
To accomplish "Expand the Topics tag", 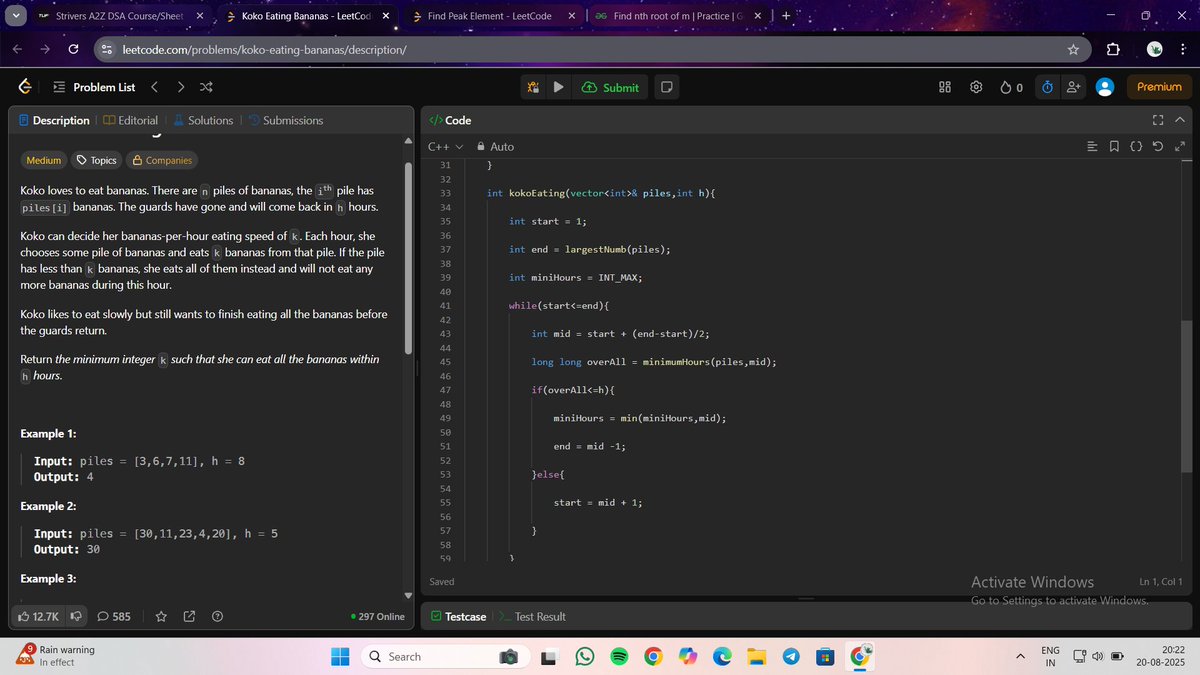I will (97, 160).
